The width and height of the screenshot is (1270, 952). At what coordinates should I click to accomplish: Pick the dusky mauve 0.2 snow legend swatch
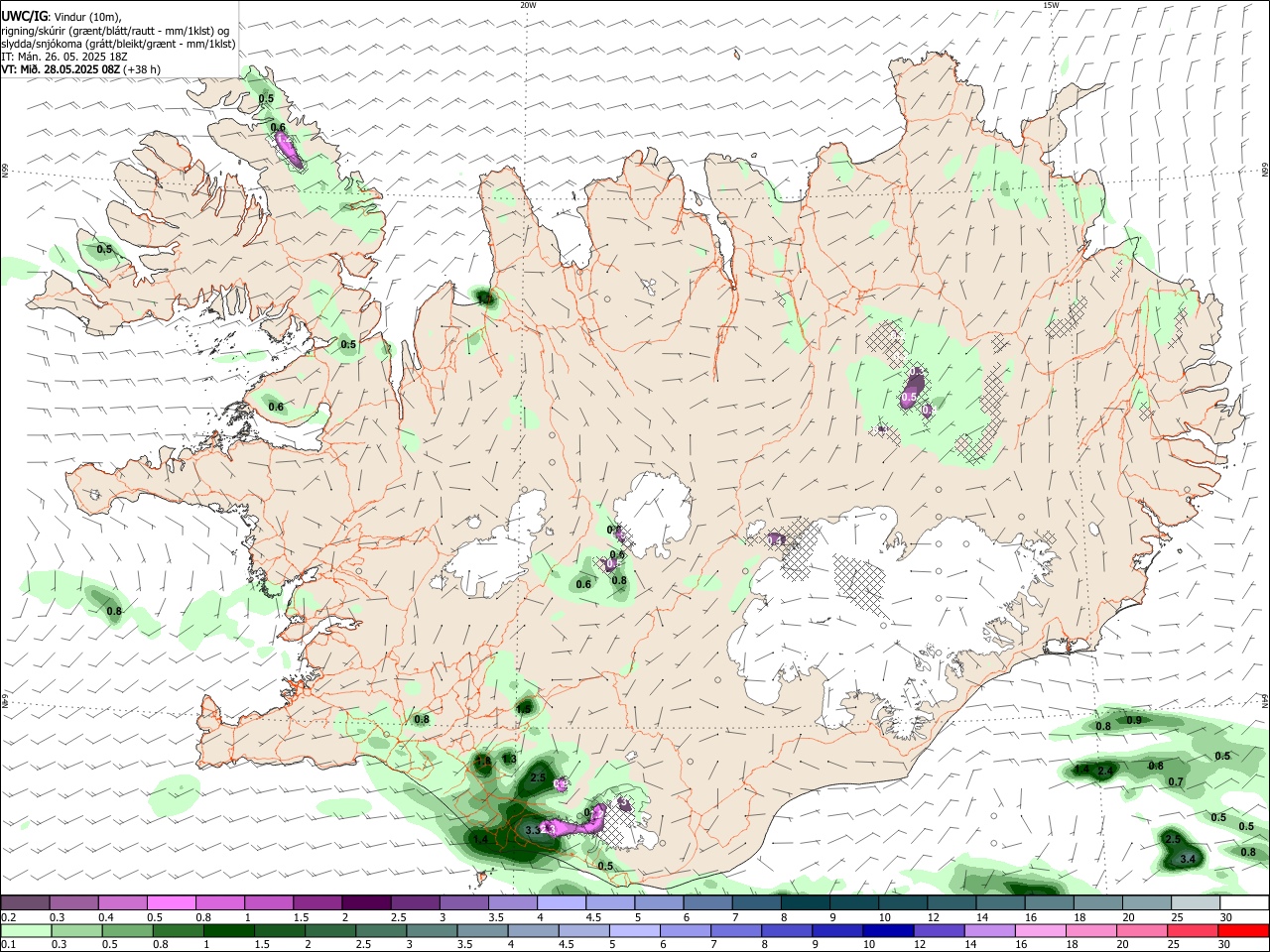(x=26, y=902)
